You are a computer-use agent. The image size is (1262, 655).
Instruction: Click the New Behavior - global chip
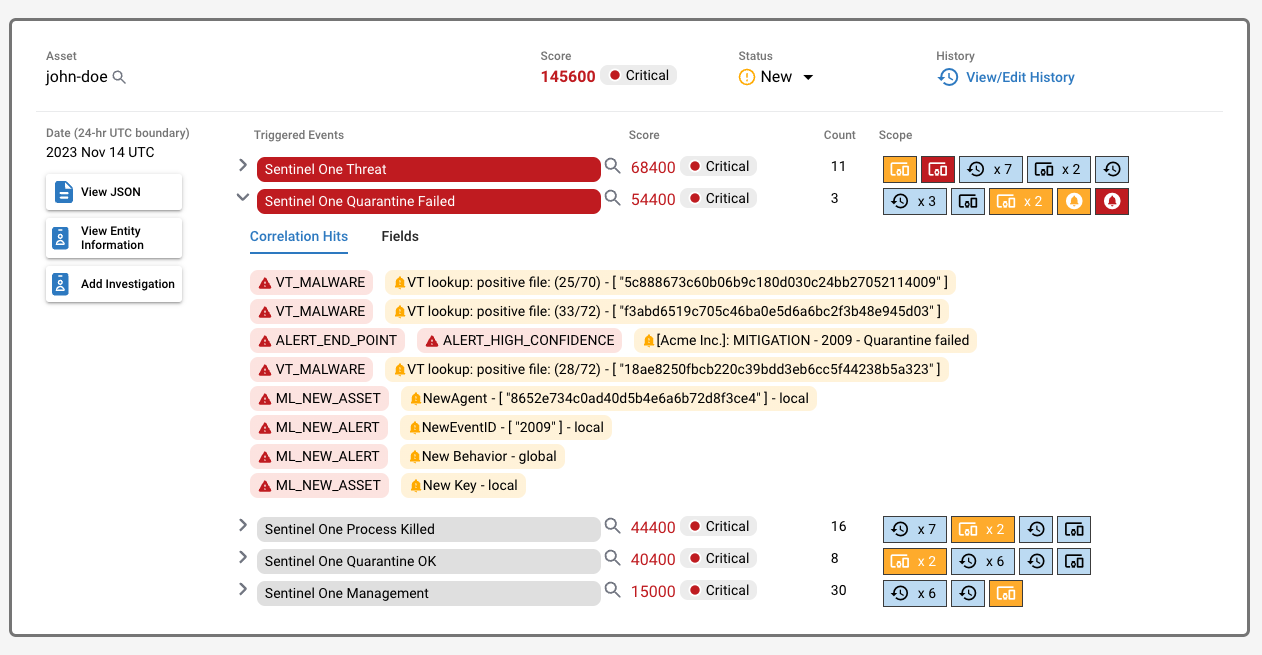[482, 456]
